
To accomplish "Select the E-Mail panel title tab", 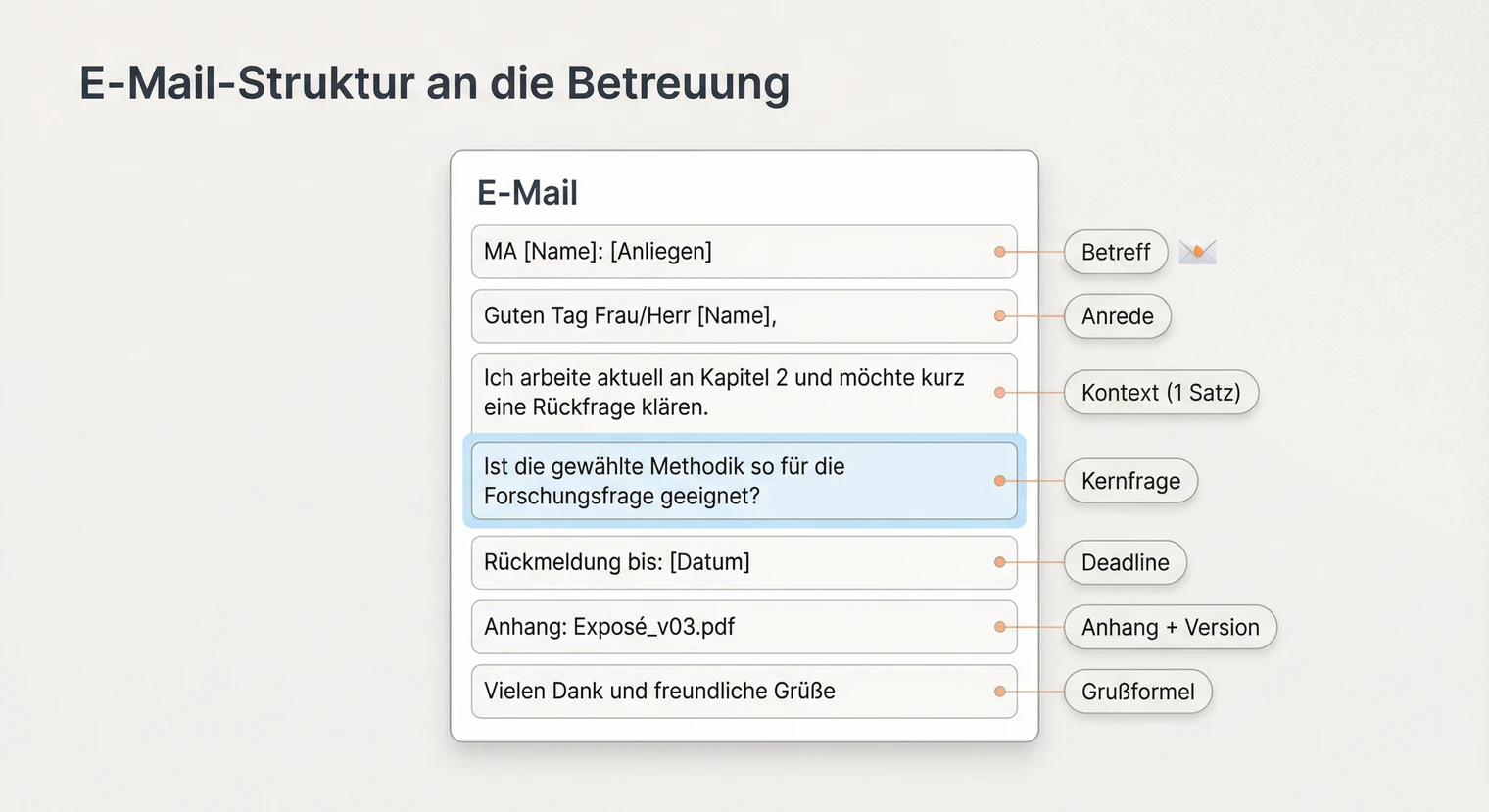I will pyautogui.click(x=527, y=192).
